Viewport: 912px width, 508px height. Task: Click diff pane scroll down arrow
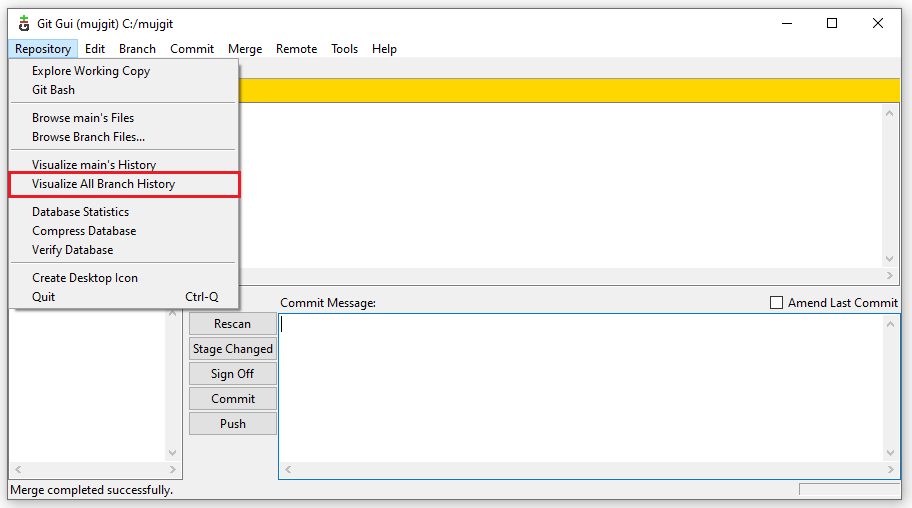(x=889, y=259)
